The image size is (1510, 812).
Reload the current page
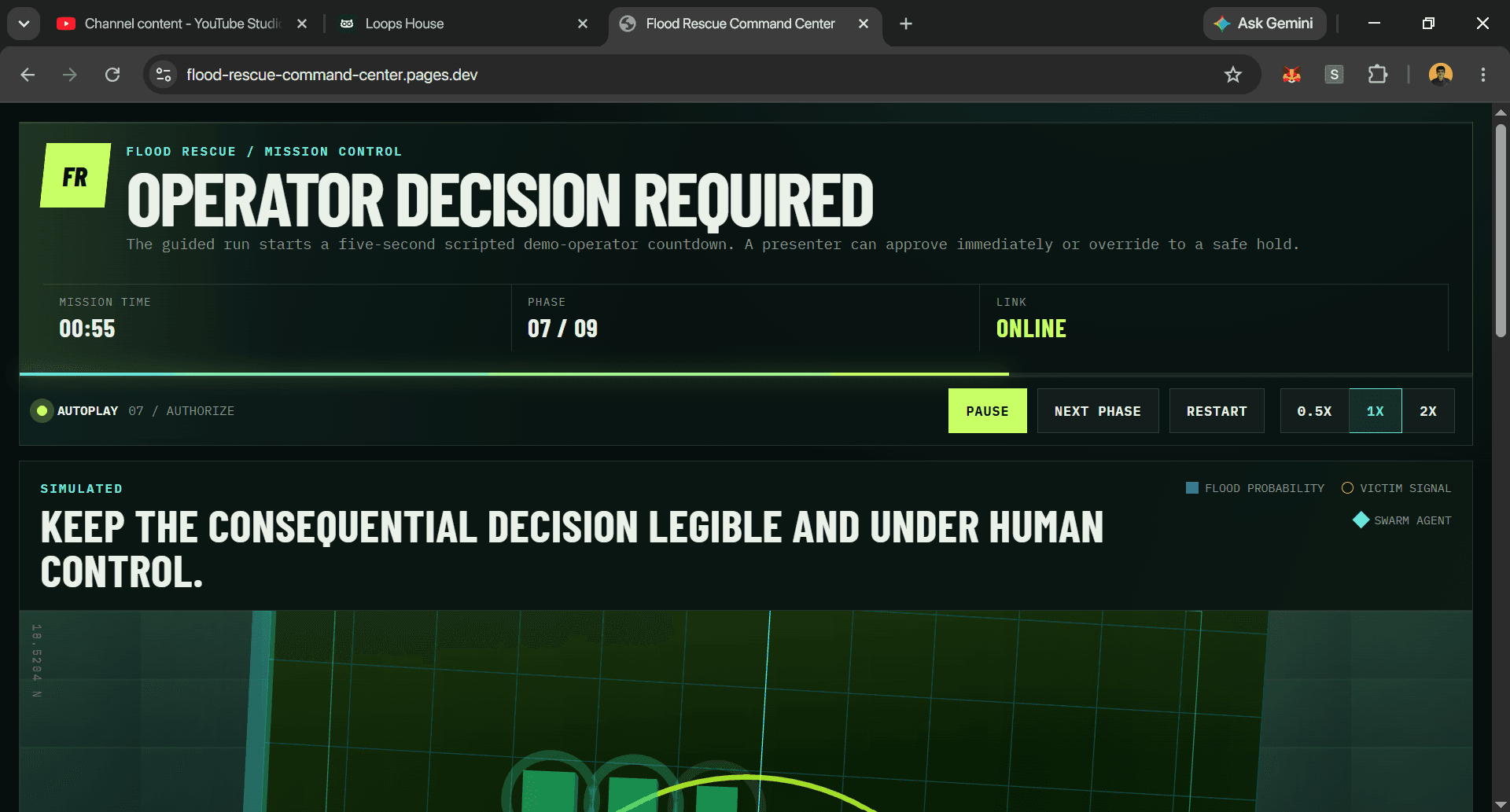[x=112, y=75]
